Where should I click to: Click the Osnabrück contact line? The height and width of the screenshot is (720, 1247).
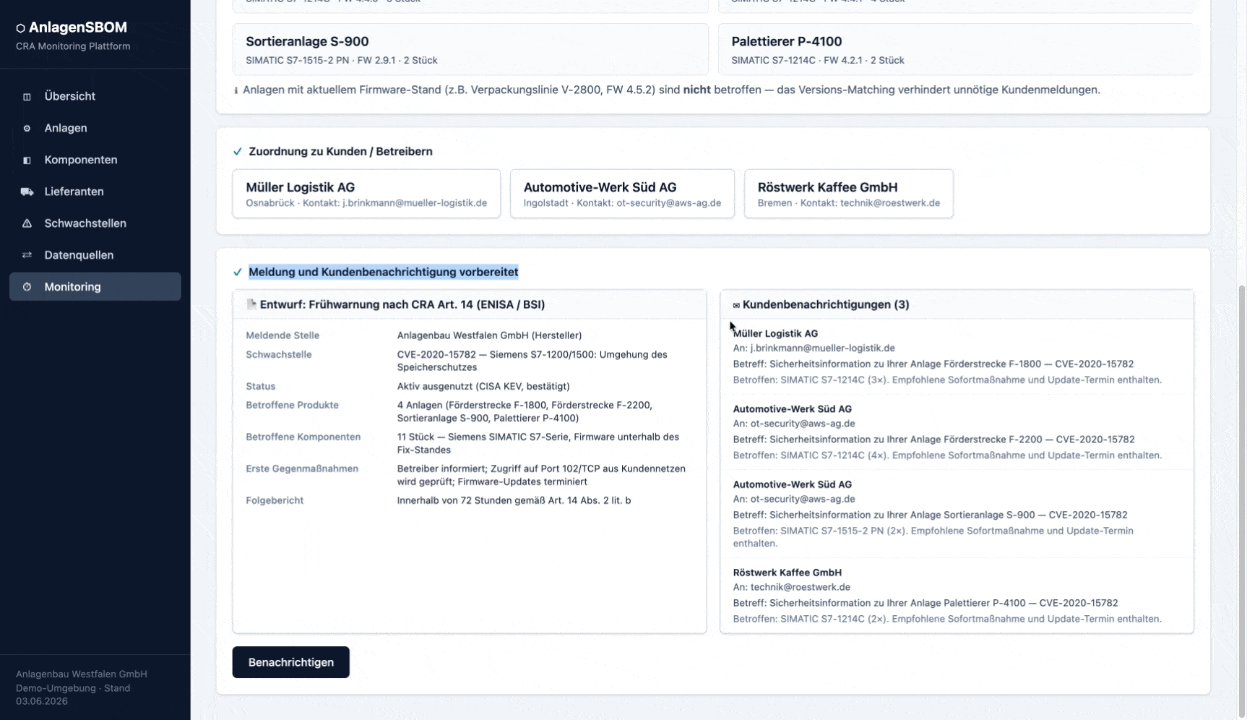tap(366, 203)
